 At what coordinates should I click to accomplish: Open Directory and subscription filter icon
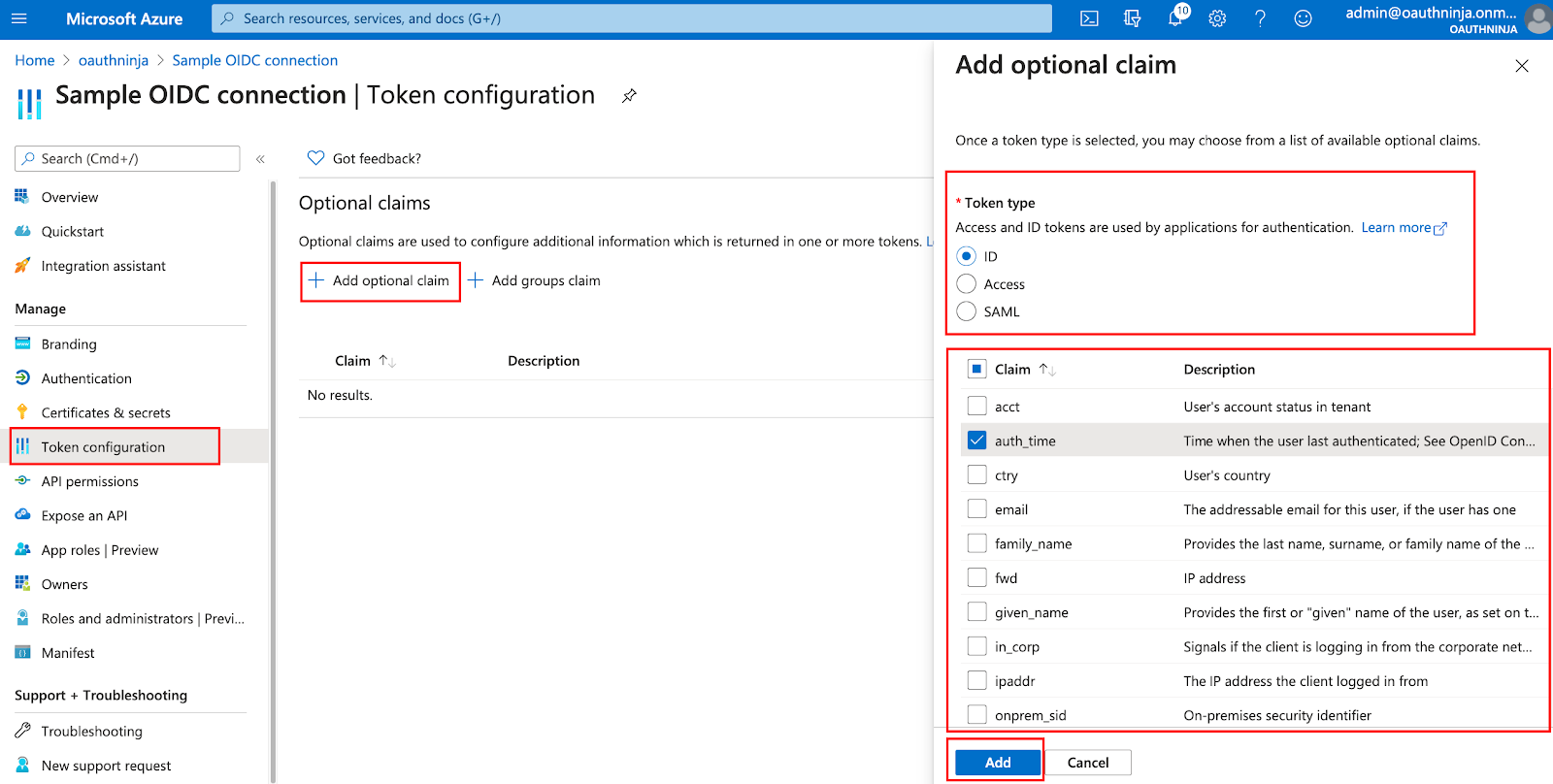1132,18
